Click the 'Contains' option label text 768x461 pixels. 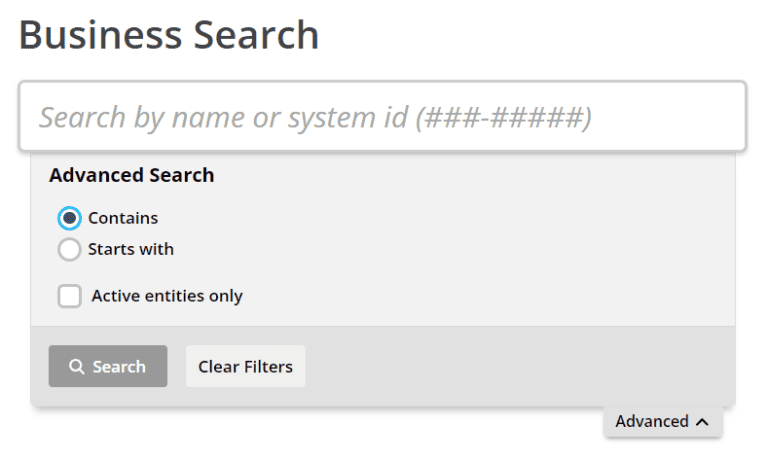point(123,218)
